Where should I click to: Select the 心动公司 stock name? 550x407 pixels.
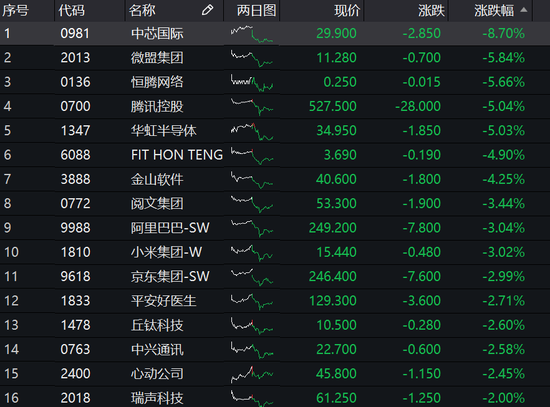click(157, 374)
